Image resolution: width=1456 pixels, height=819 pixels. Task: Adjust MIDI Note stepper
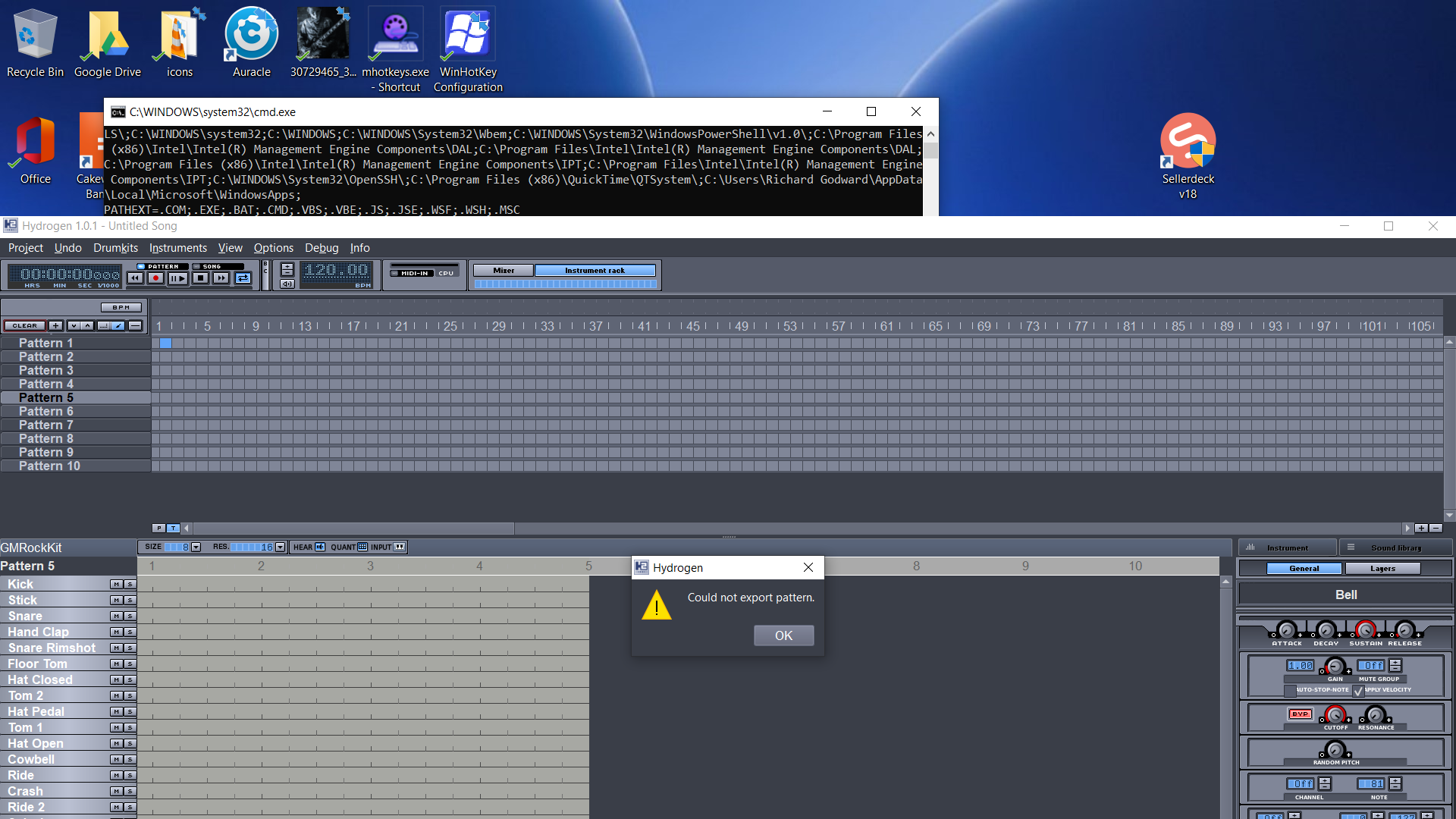click(x=1395, y=783)
